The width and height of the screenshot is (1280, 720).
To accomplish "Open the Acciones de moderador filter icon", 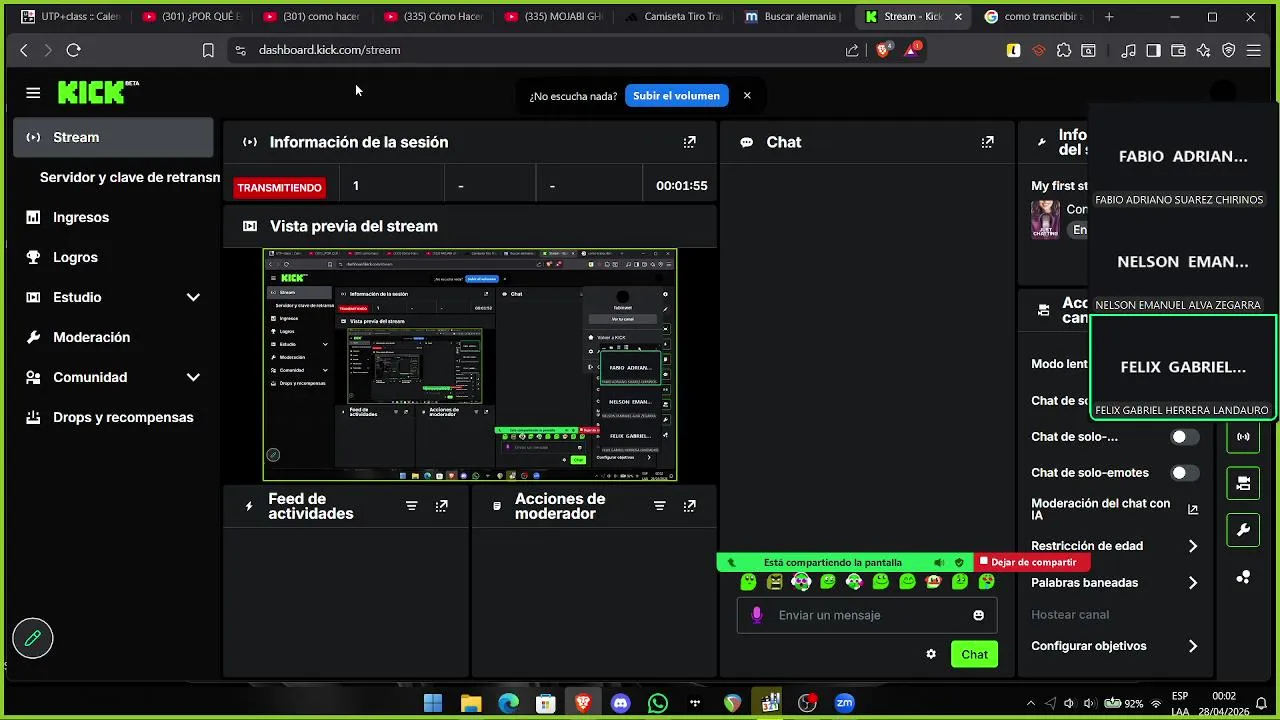I will point(659,506).
